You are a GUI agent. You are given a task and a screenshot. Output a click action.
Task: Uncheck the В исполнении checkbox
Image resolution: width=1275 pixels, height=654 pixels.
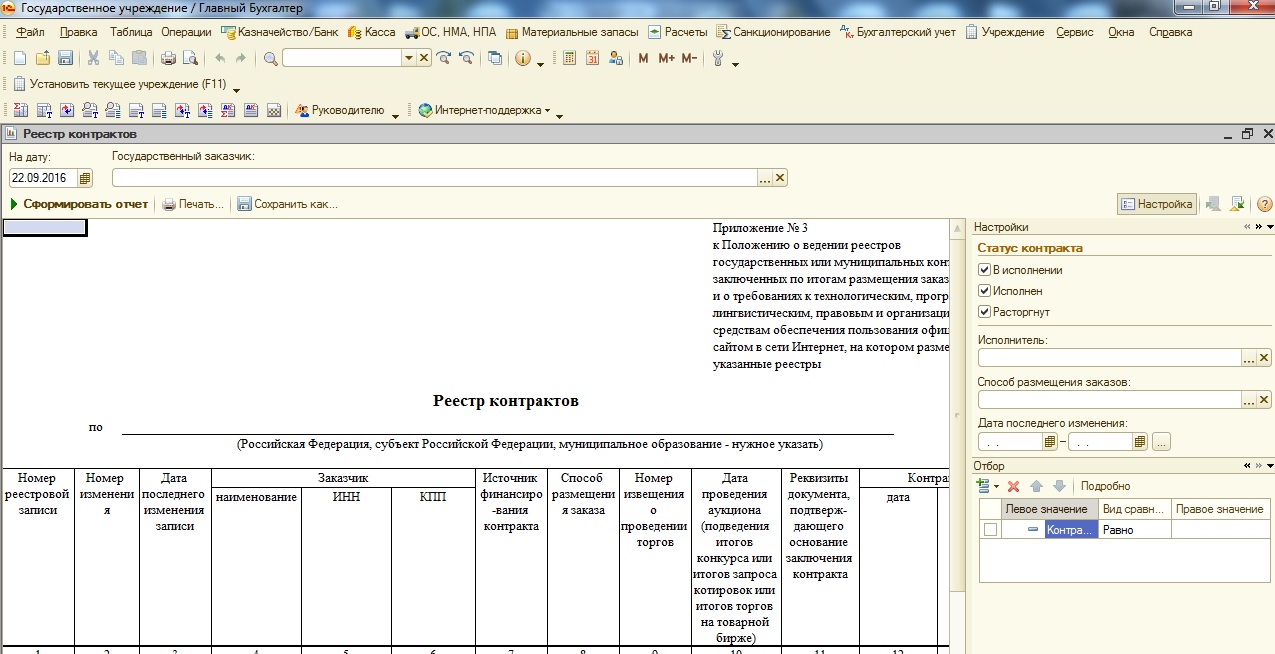pyautogui.click(x=984, y=270)
